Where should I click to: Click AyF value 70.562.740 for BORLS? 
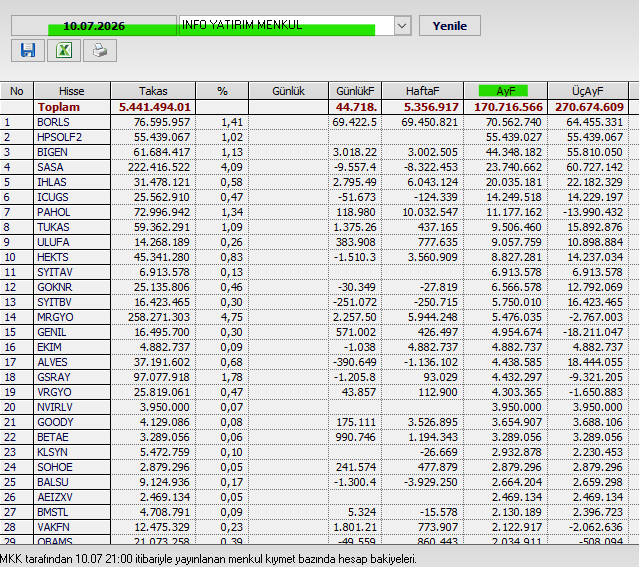click(513, 122)
